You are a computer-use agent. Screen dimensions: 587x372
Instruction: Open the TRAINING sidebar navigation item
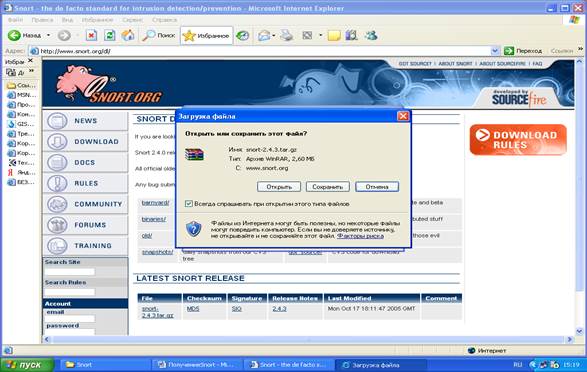(x=85, y=246)
